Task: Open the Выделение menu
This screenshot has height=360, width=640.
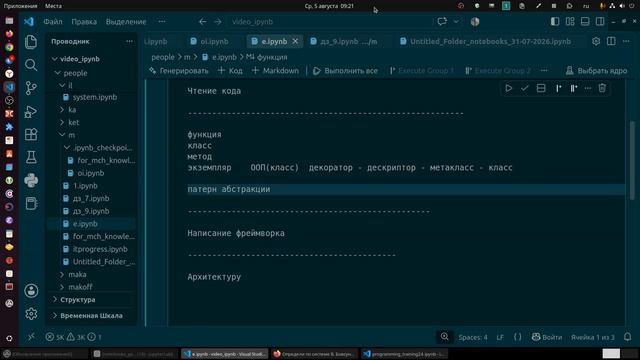Action: pos(126,22)
